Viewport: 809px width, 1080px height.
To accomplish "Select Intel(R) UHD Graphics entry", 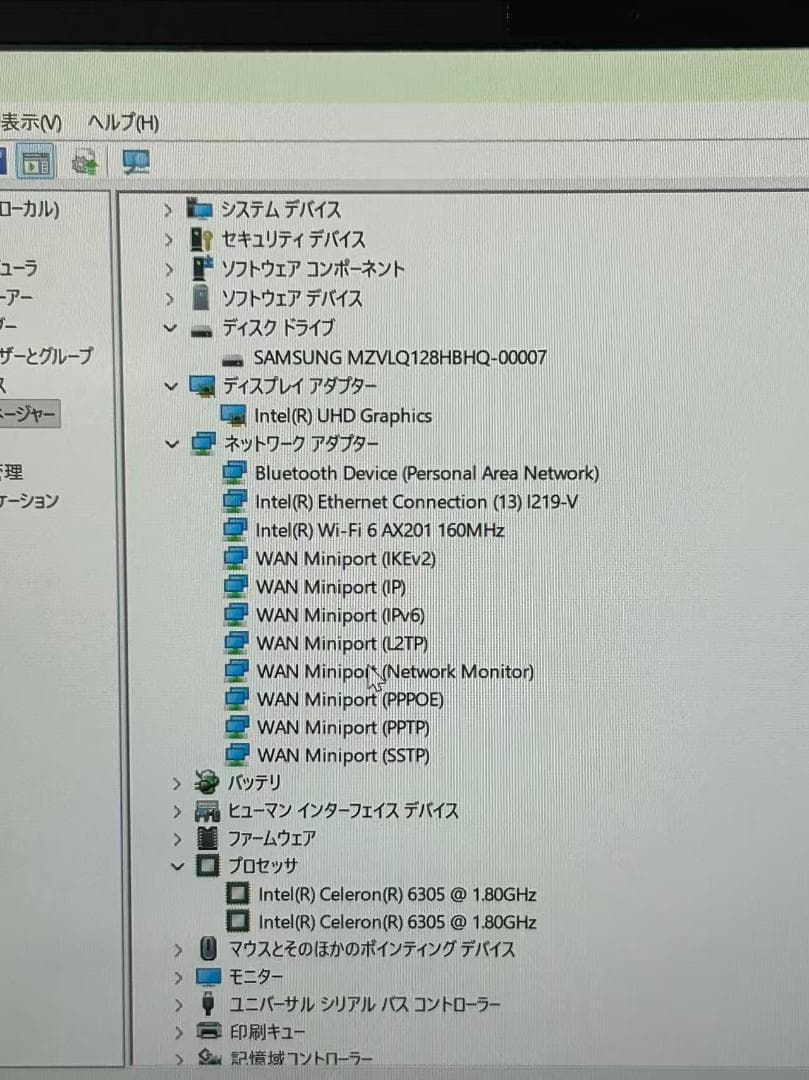I will pyautogui.click(x=343, y=416).
